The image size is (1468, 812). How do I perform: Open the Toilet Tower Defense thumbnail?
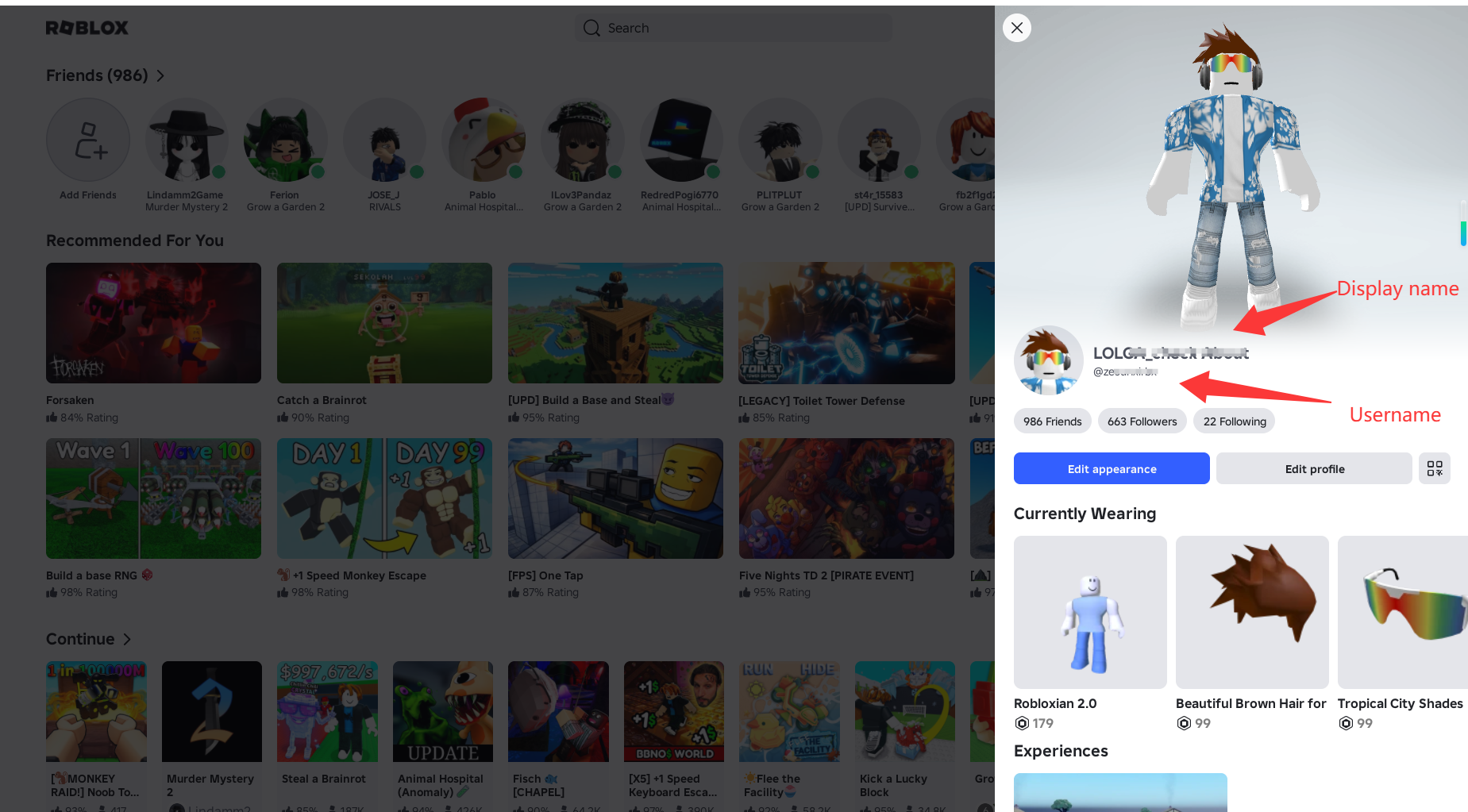coord(846,323)
